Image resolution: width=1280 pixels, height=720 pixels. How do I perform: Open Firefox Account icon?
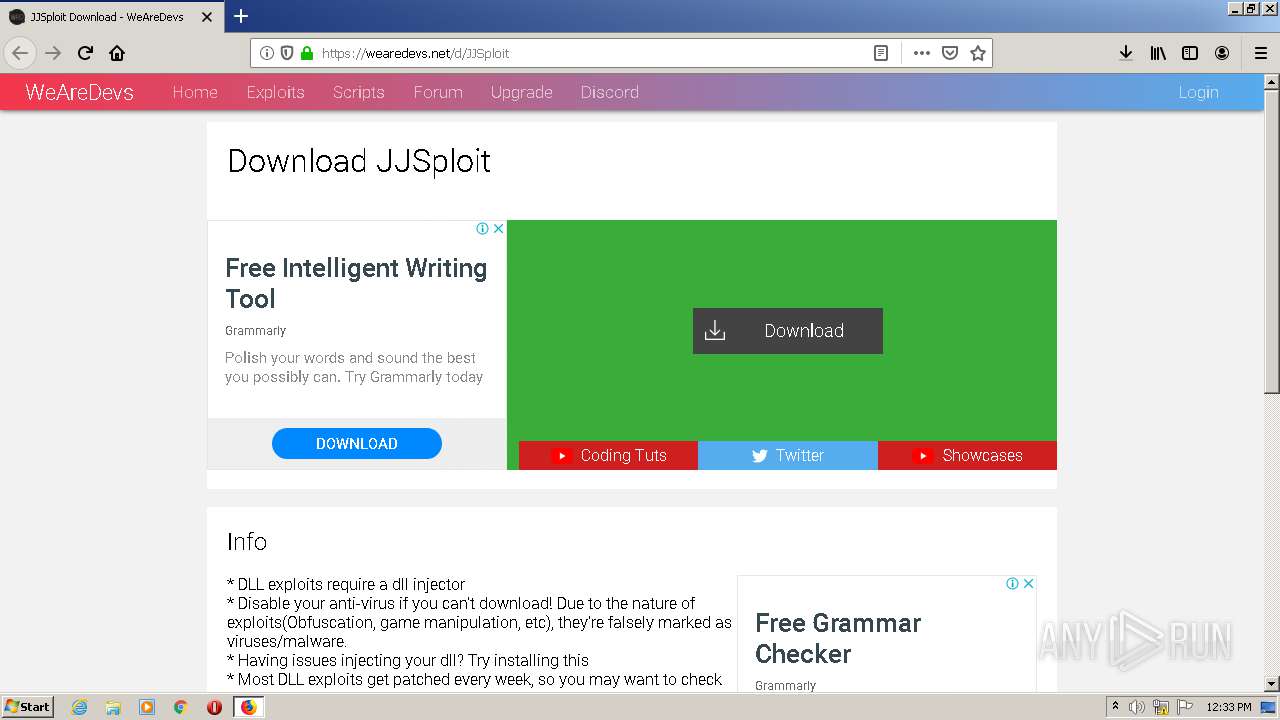[x=1222, y=53]
